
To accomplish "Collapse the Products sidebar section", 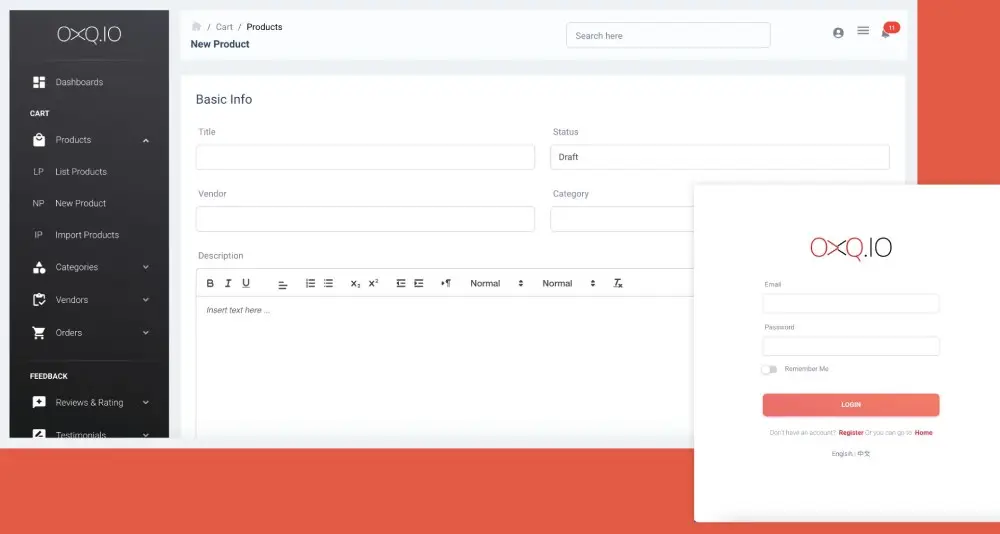I will coord(146,140).
